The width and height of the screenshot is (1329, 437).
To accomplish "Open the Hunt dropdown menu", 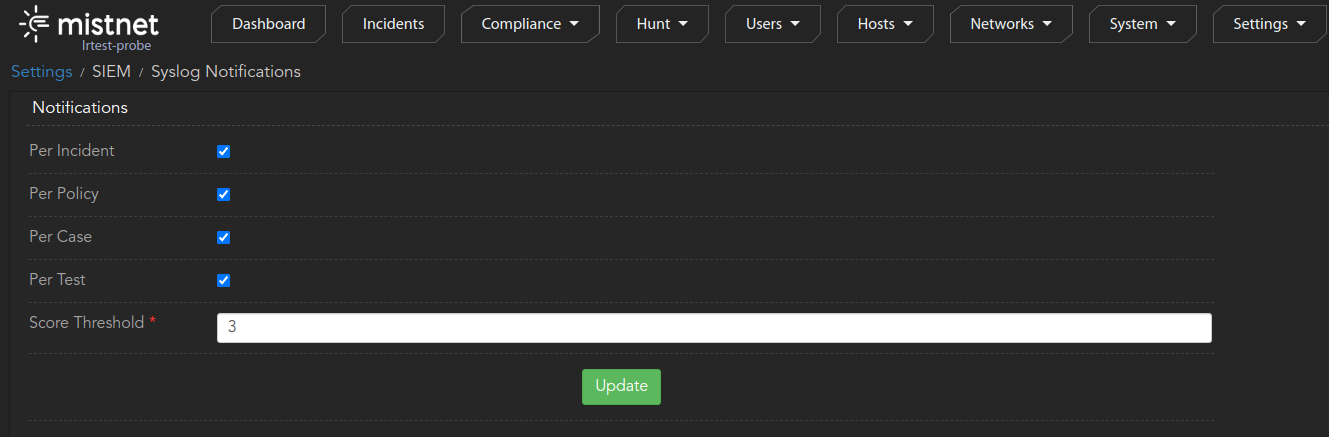I will (x=662, y=24).
